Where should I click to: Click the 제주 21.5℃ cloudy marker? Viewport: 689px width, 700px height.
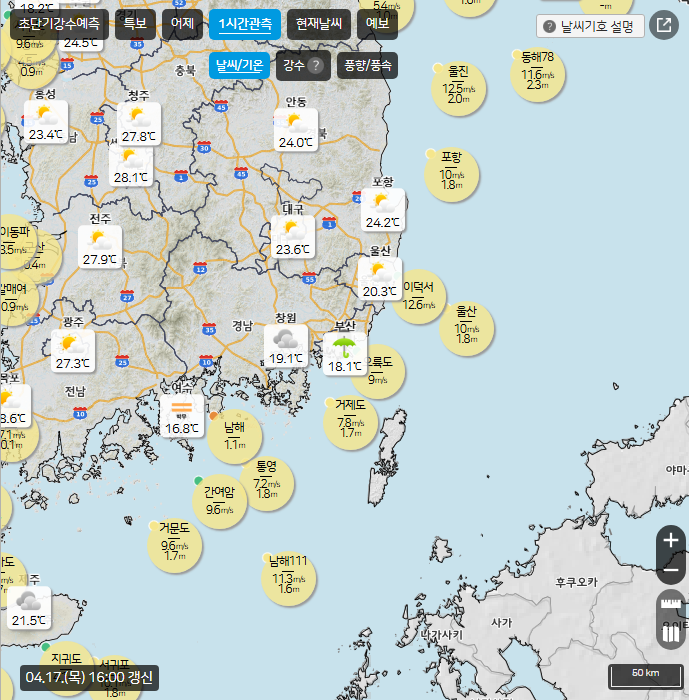pos(29,608)
